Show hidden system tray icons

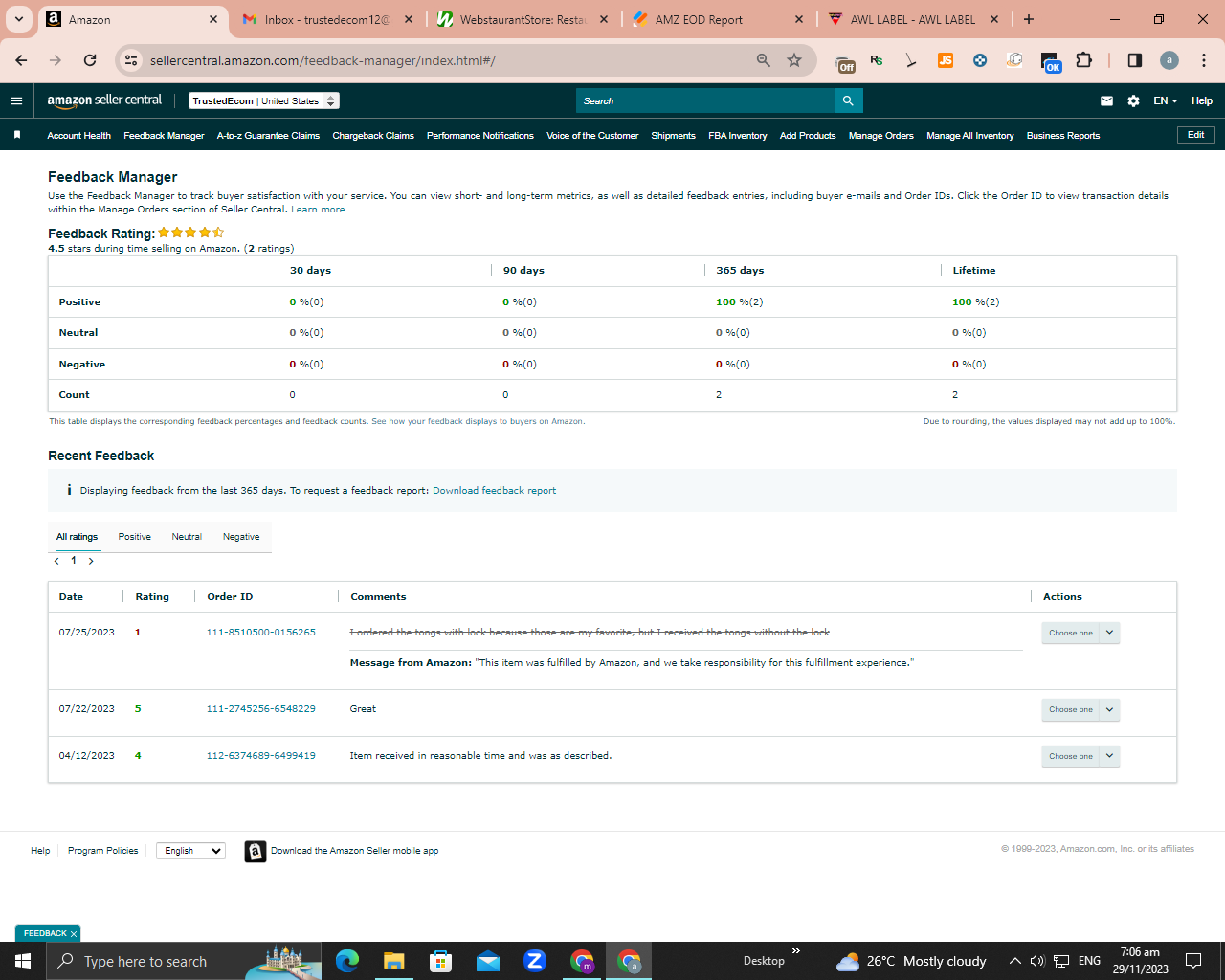pyautogui.click(x=1014, y=961)
